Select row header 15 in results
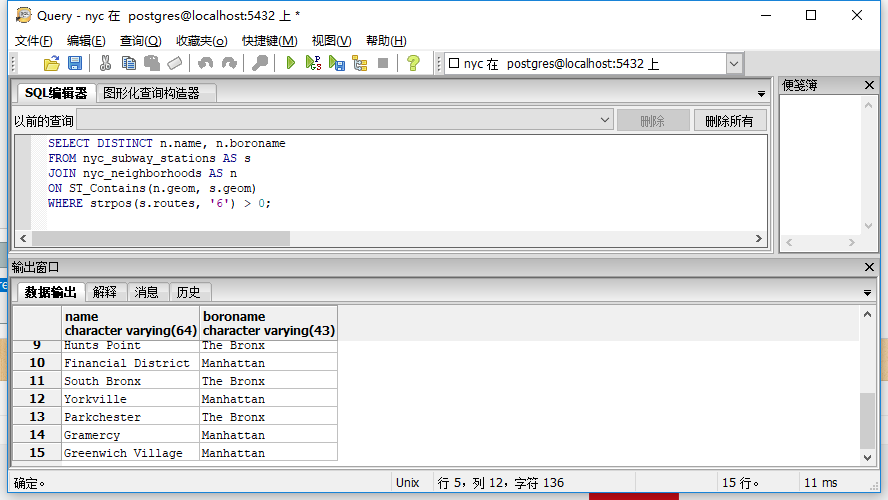Viewport: 888px width, 500px height. [37, 452]
